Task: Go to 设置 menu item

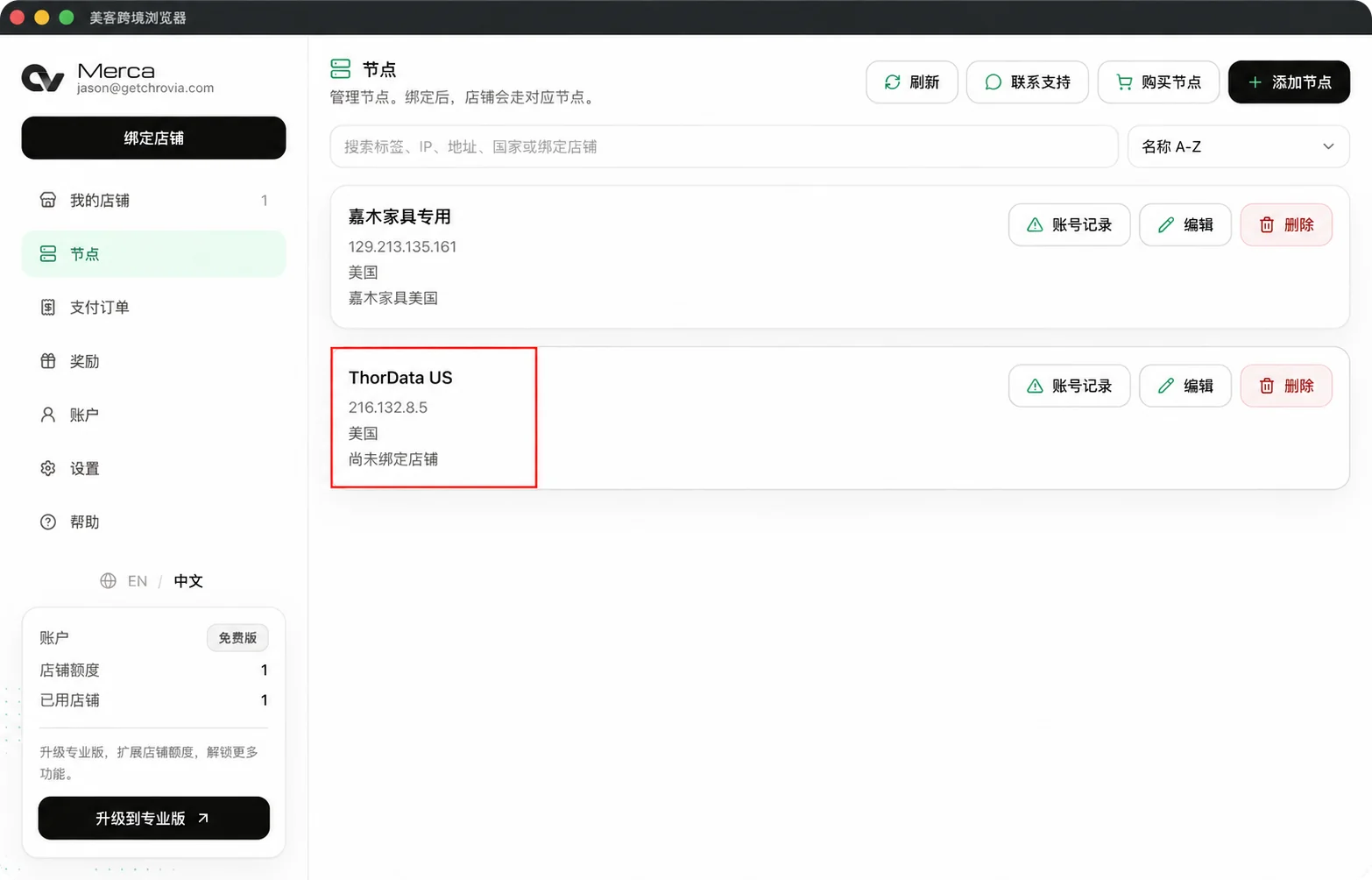Action: [x=153, y=468]
